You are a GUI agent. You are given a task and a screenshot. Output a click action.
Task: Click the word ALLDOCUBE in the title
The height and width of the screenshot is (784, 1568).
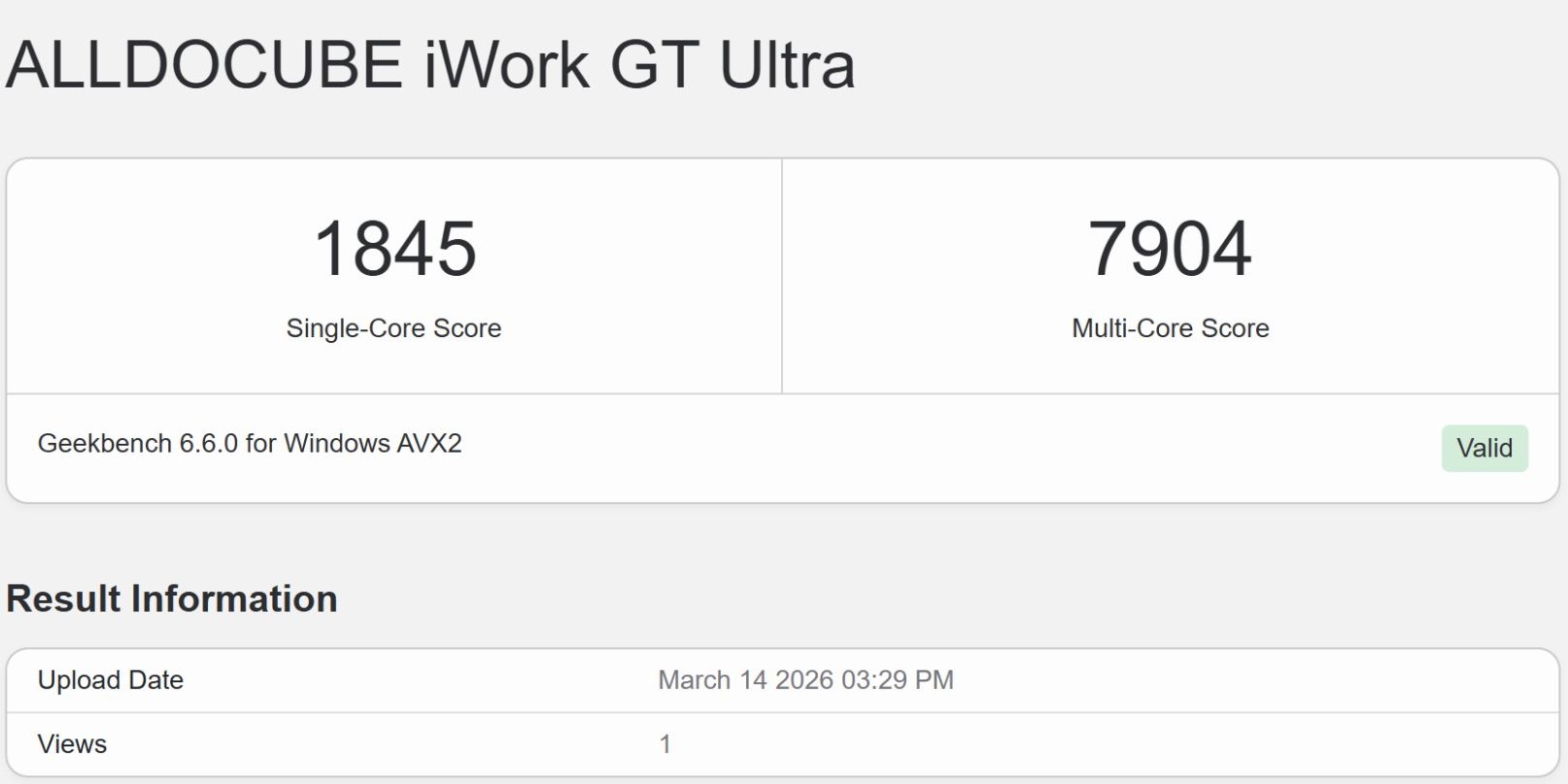204,65
